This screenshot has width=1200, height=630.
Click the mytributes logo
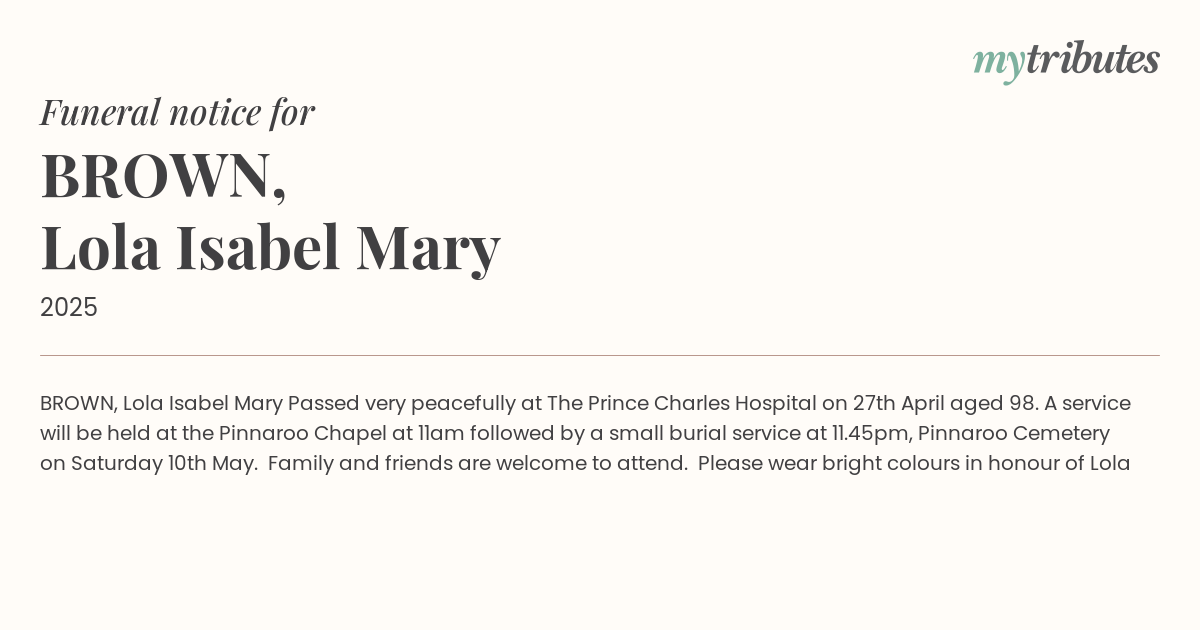[x=1066, y=61]
